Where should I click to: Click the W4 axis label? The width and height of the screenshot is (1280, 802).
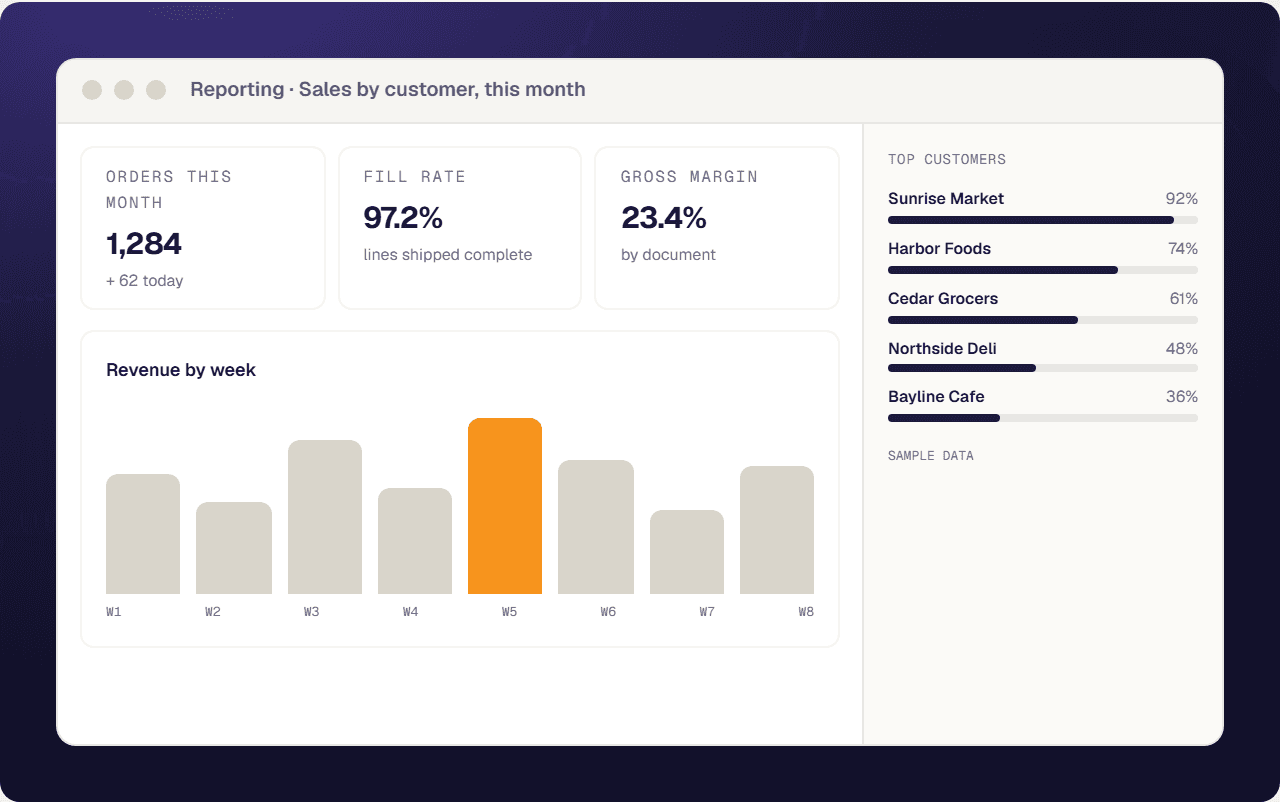pyautogui.click(x=411, y=611)
